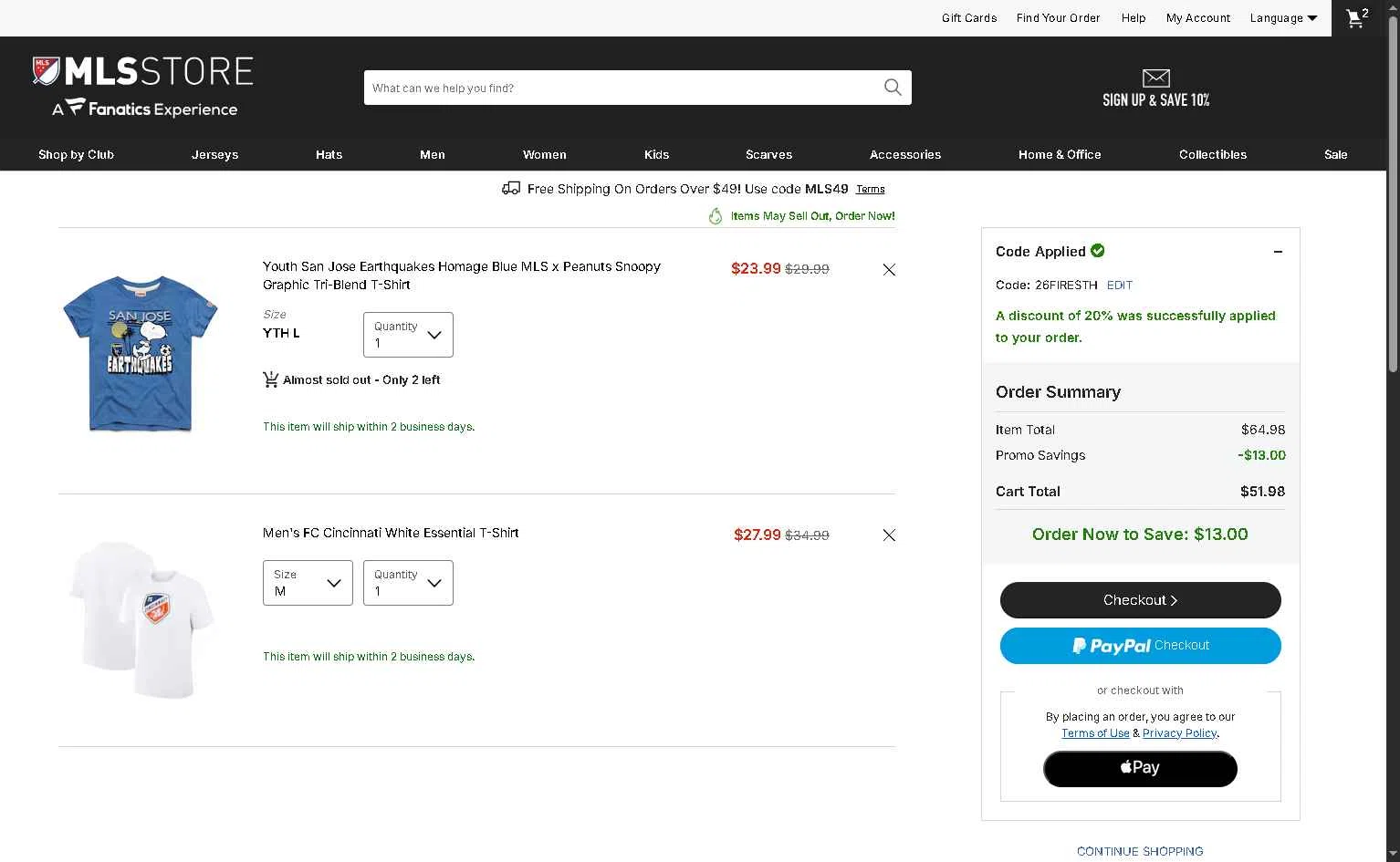Viewport: 1400px width, 862px height.
Task: Open the Jerseys menu
Action: pyautogui.click(x=214, y=155)
